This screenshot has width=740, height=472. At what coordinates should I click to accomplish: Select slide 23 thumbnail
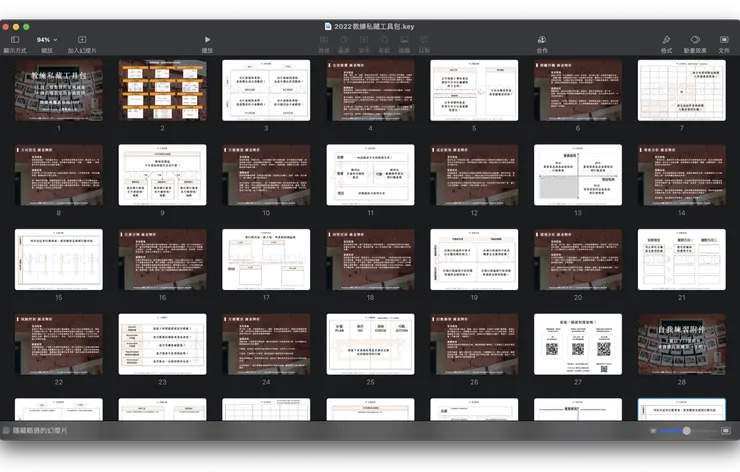point(162,344)
